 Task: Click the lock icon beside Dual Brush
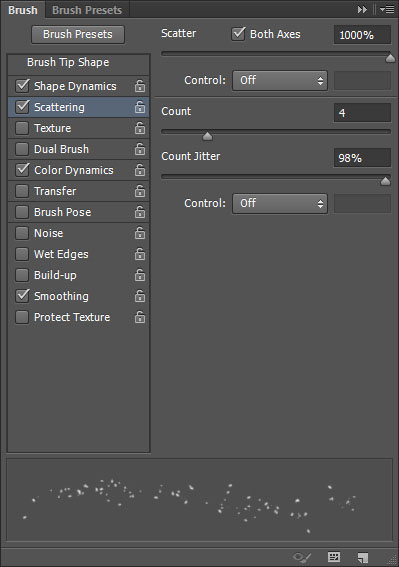(140, 149)
